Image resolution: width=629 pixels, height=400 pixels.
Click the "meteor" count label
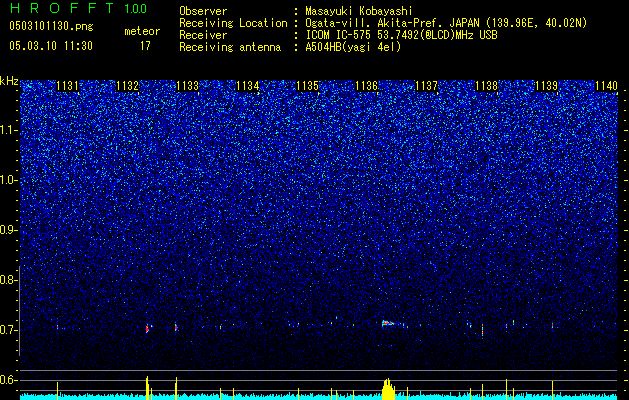[x=142, y=31]
